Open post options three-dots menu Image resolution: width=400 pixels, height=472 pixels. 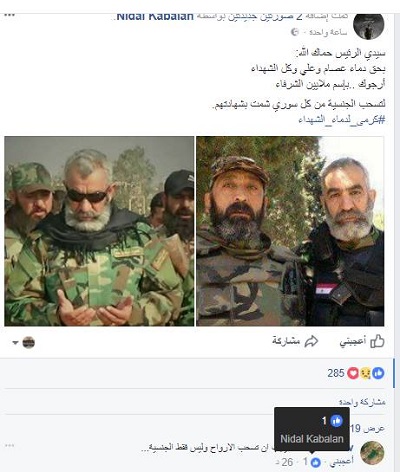pos(10,15)
